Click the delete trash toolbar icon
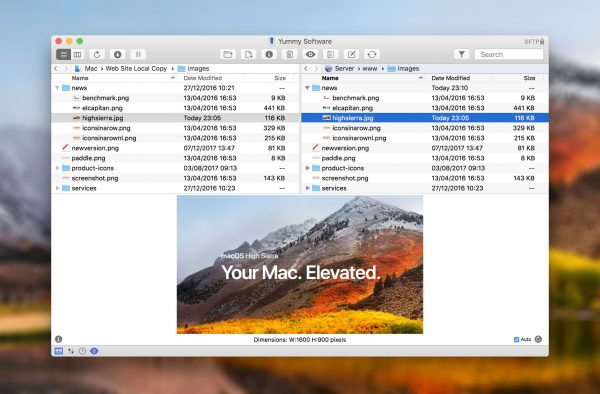 pyautogui.click(x=290, y=54)
